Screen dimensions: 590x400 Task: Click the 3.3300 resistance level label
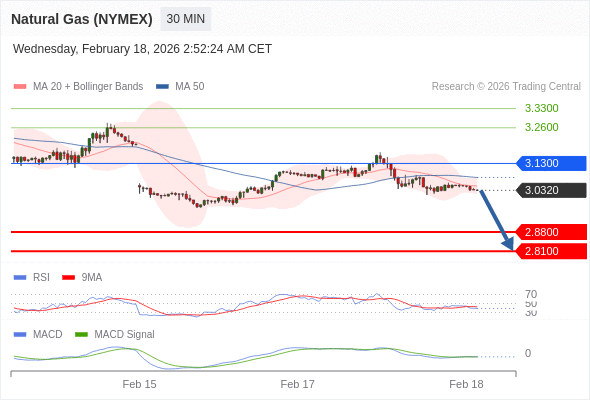tap(541, 108)
